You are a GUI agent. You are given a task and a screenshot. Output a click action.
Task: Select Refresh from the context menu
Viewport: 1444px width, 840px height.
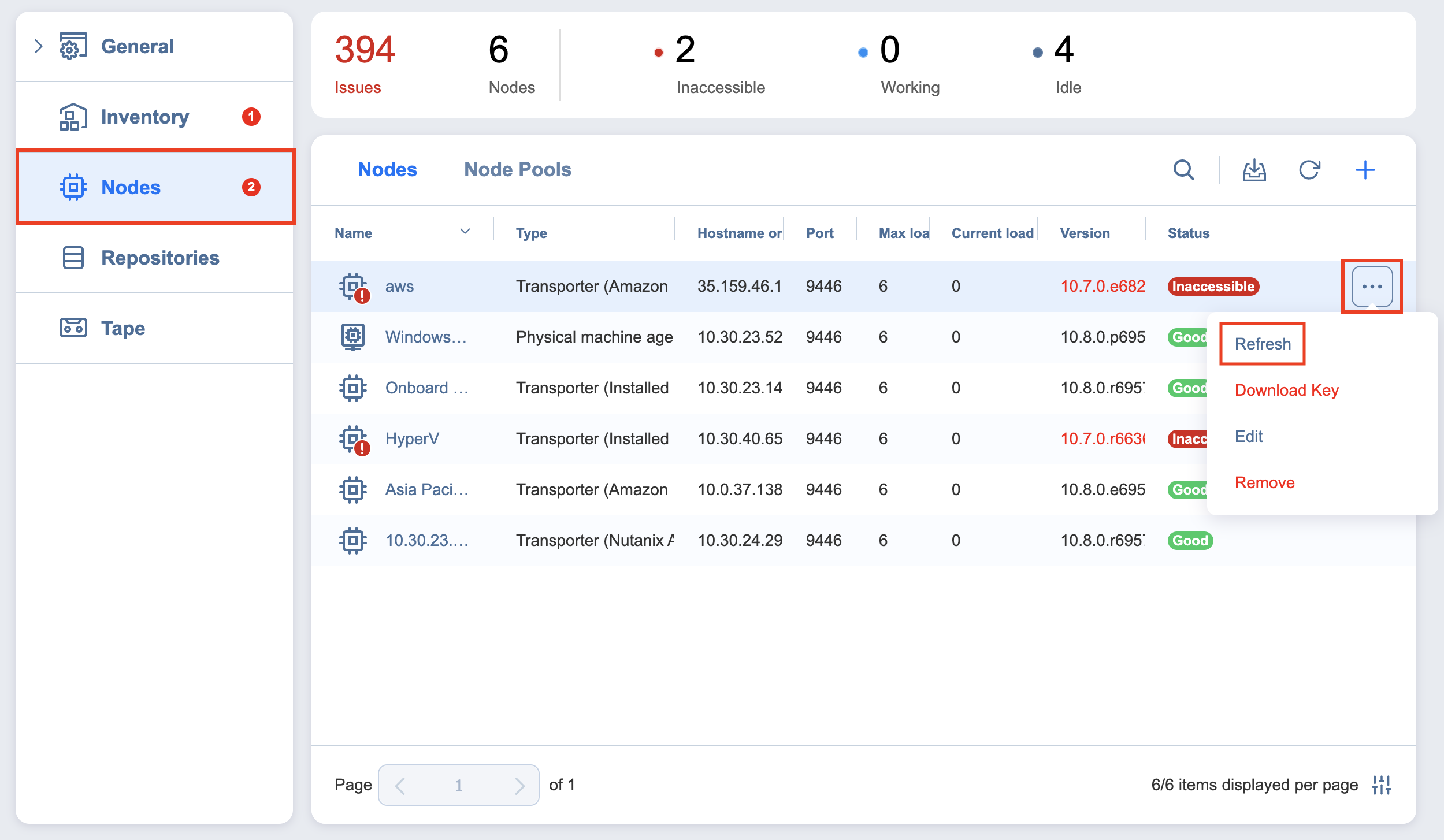[1263, 344]
